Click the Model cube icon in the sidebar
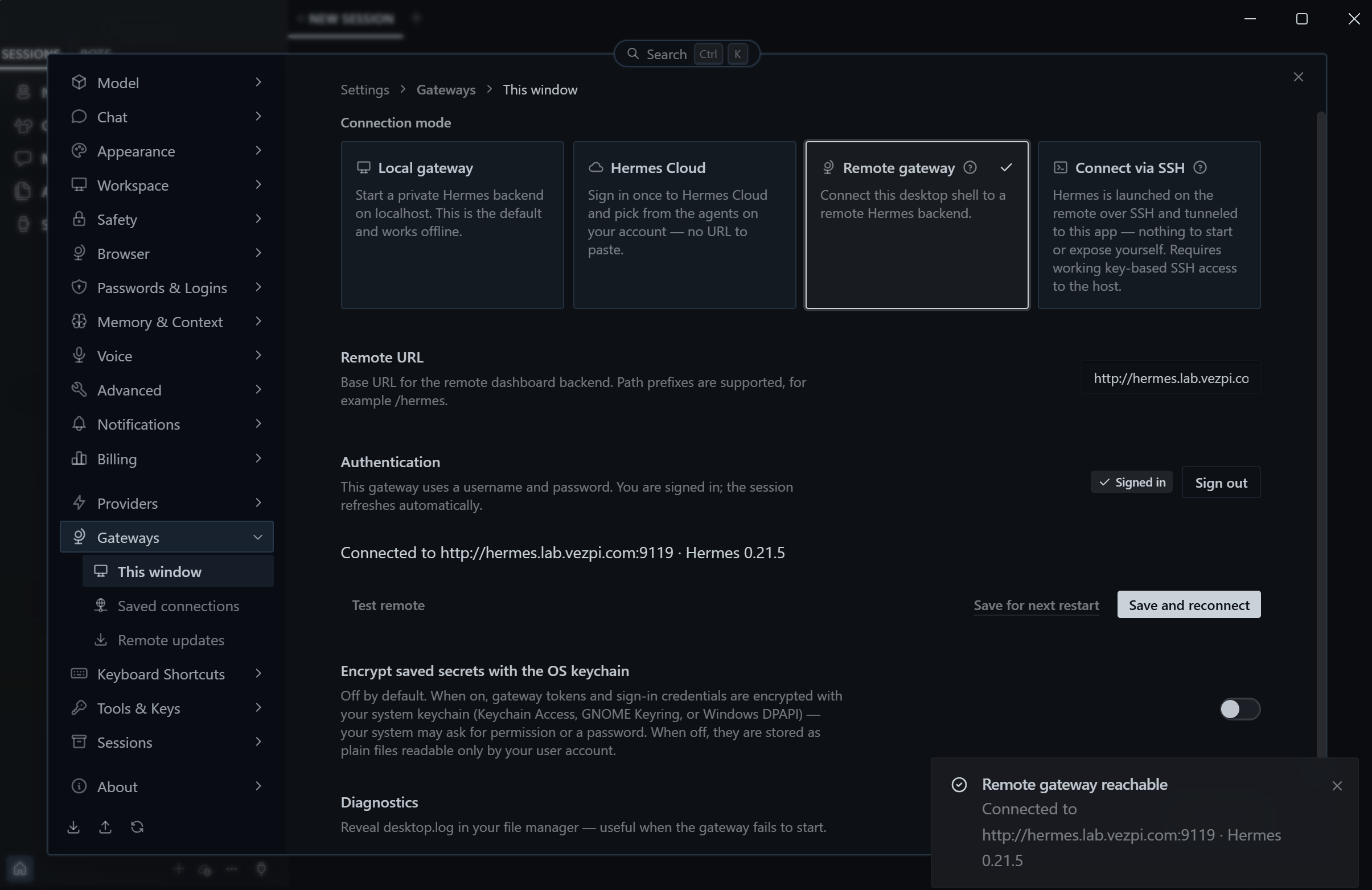Viewport: 1372px width, 890px height. click(79, 83)
